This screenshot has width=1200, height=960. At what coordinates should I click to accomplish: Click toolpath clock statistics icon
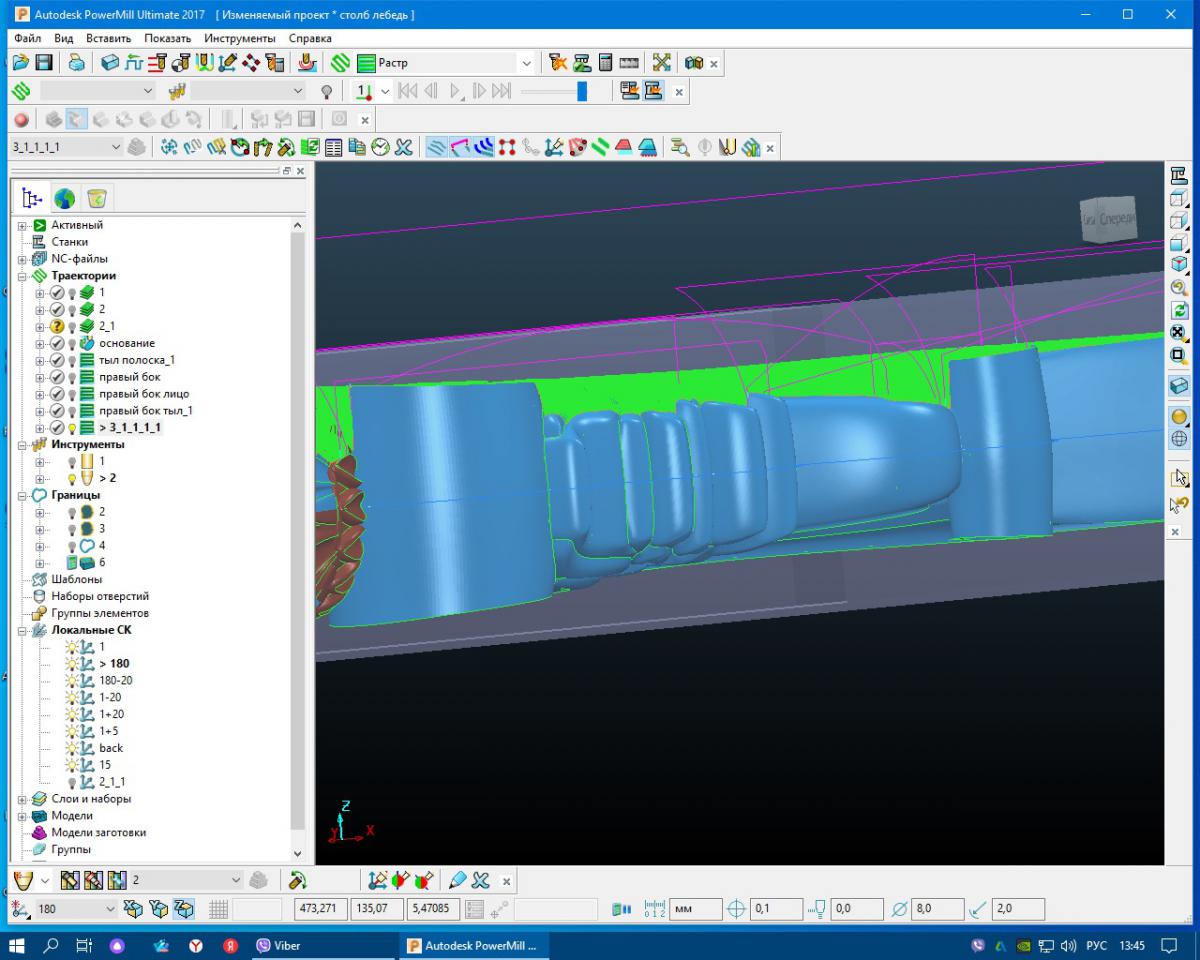point(380,148)
